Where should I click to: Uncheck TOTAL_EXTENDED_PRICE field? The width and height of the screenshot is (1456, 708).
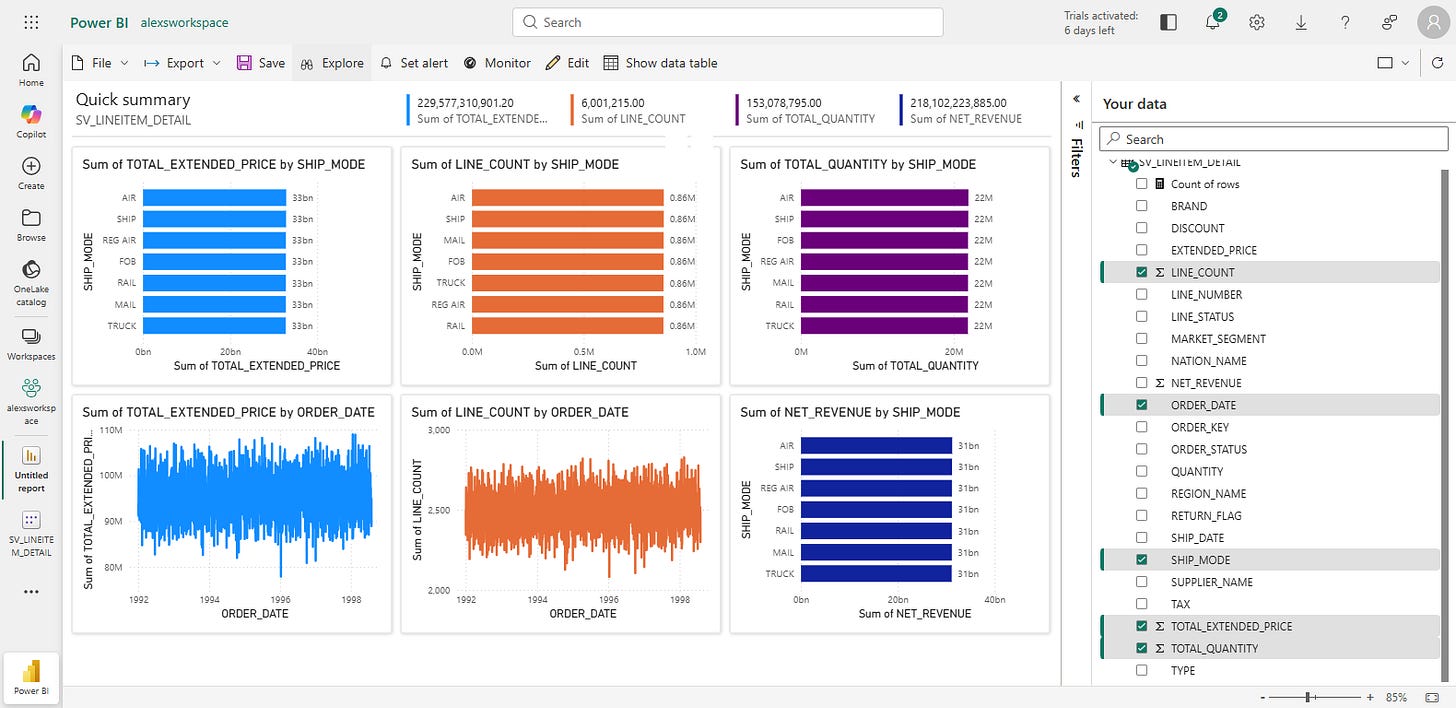pos(1141,626)
